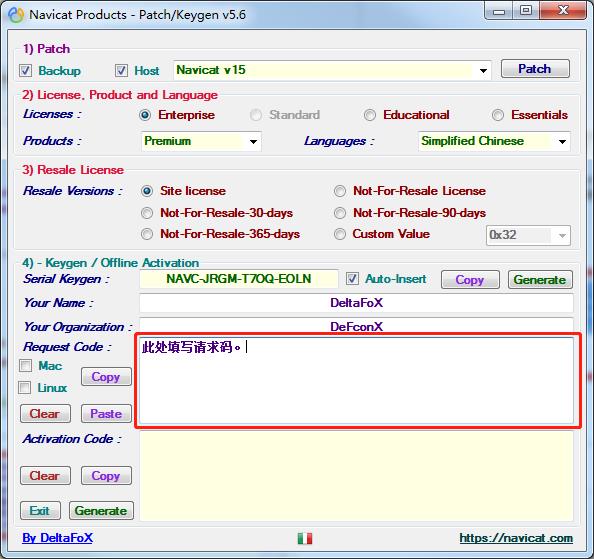Click the Exit button
The image size is (594, 559).
tap(40, 511)
